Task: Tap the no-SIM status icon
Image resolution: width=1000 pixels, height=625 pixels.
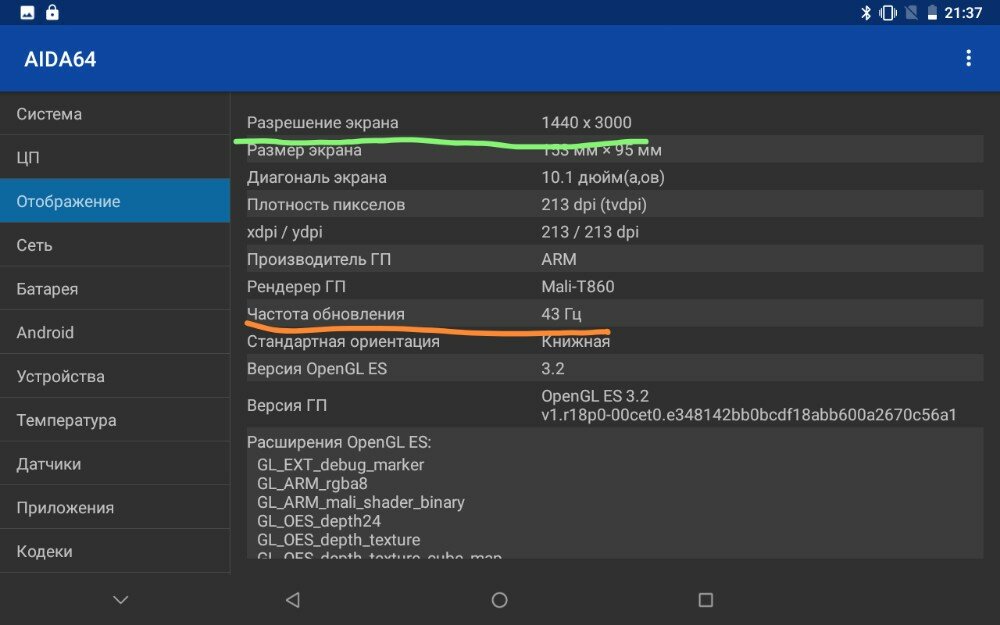Action: pyautogui.click(x=911, y=13)
